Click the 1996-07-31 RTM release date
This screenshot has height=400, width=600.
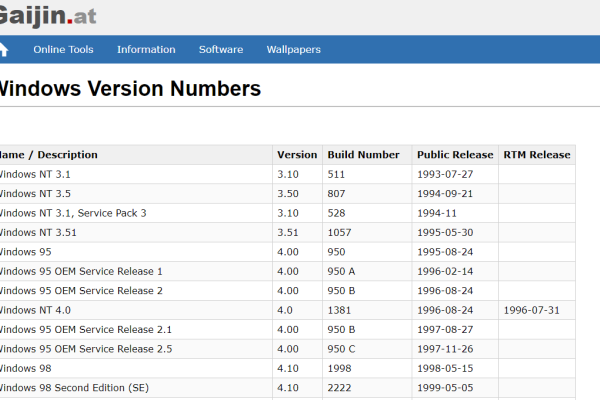pos(531,310)
